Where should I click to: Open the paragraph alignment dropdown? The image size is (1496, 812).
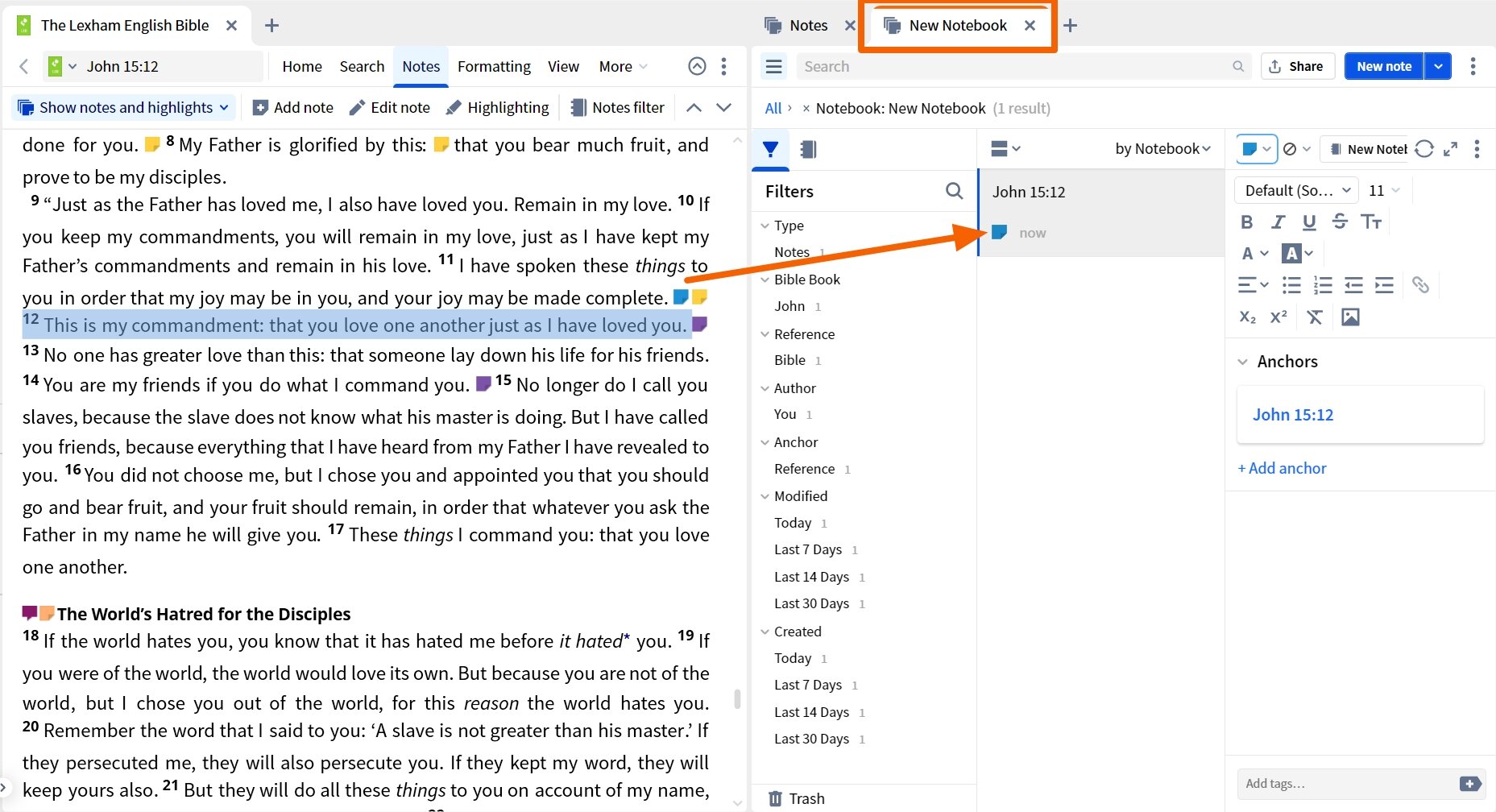[1253, 284]
